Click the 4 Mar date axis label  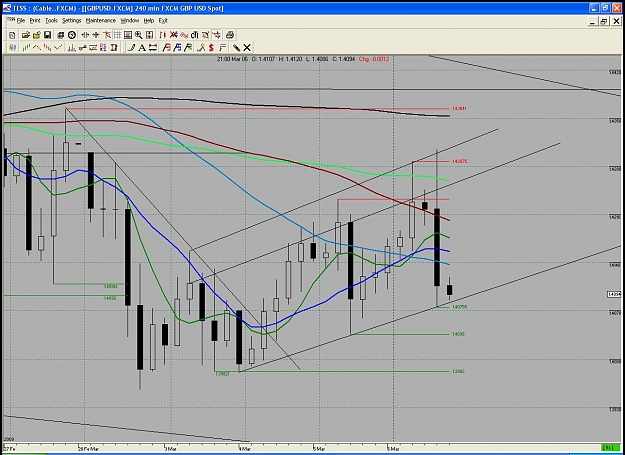click(244, 449)
